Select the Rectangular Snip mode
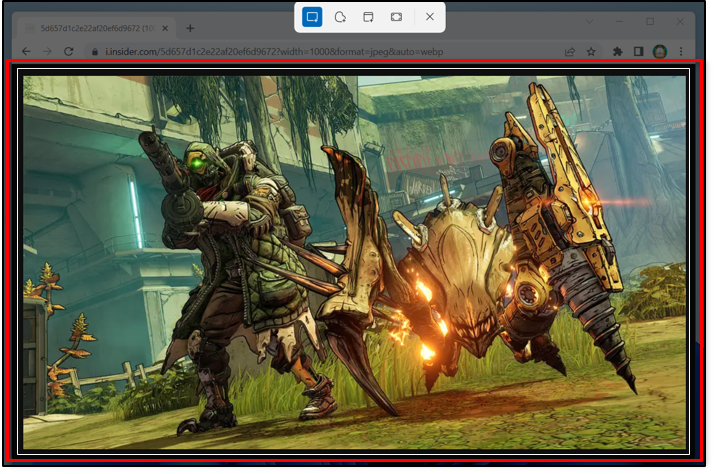 click(312, 17)
